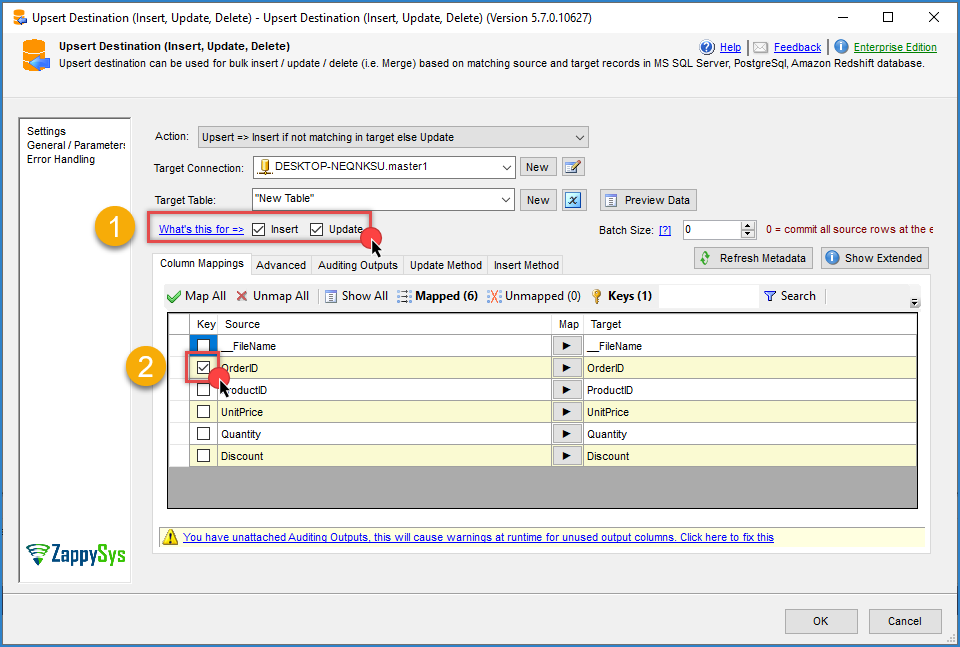This screenshot has width=960, height=647.
Task: Open "What's this for =>" link
Action: click(201, 230)
